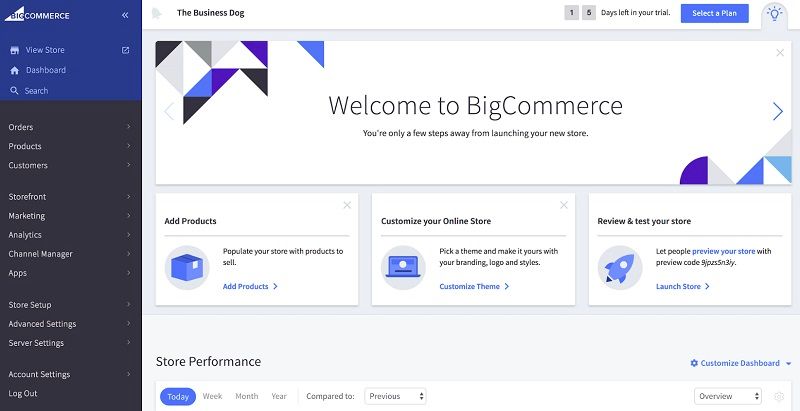This screenshot has width=800, height=411.
Task: Click the View Store link text
Action: (45, 50)
